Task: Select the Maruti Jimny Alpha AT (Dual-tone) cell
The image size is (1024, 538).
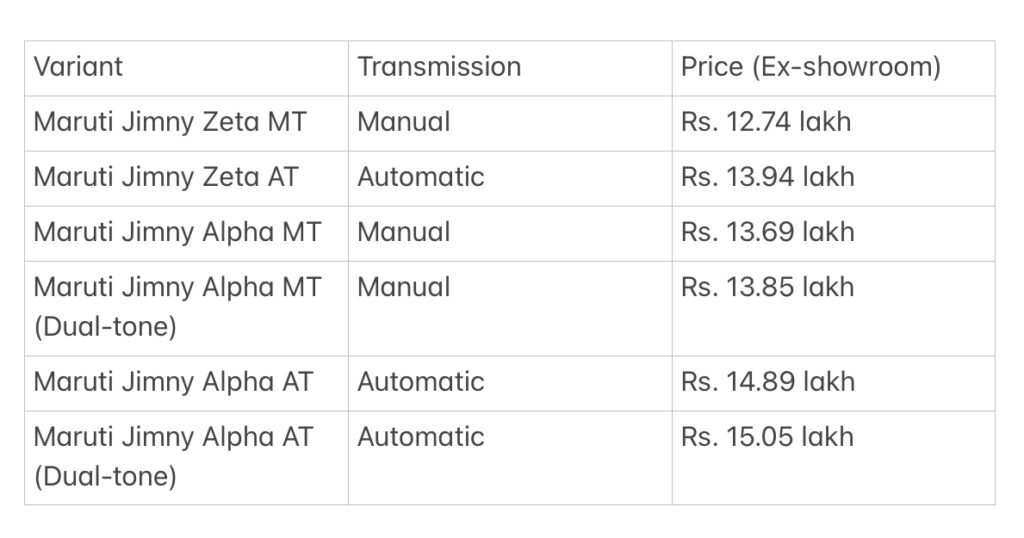Action: (x=186, y=458)
